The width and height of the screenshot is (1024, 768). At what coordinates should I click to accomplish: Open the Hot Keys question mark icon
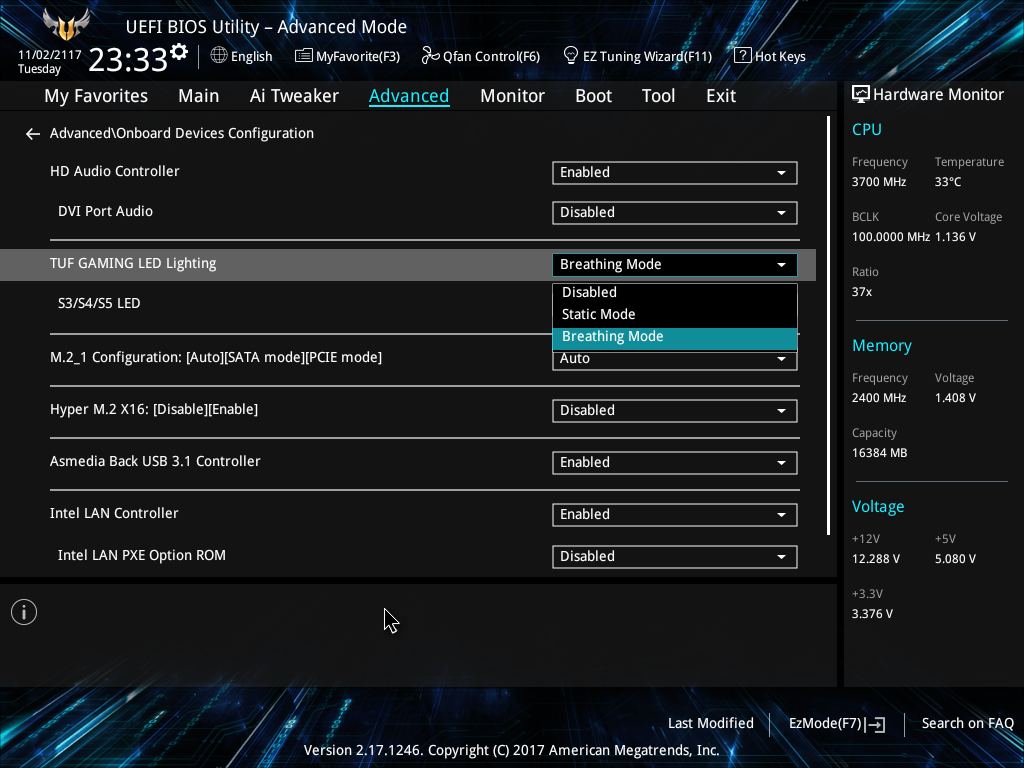coord(743,56)
